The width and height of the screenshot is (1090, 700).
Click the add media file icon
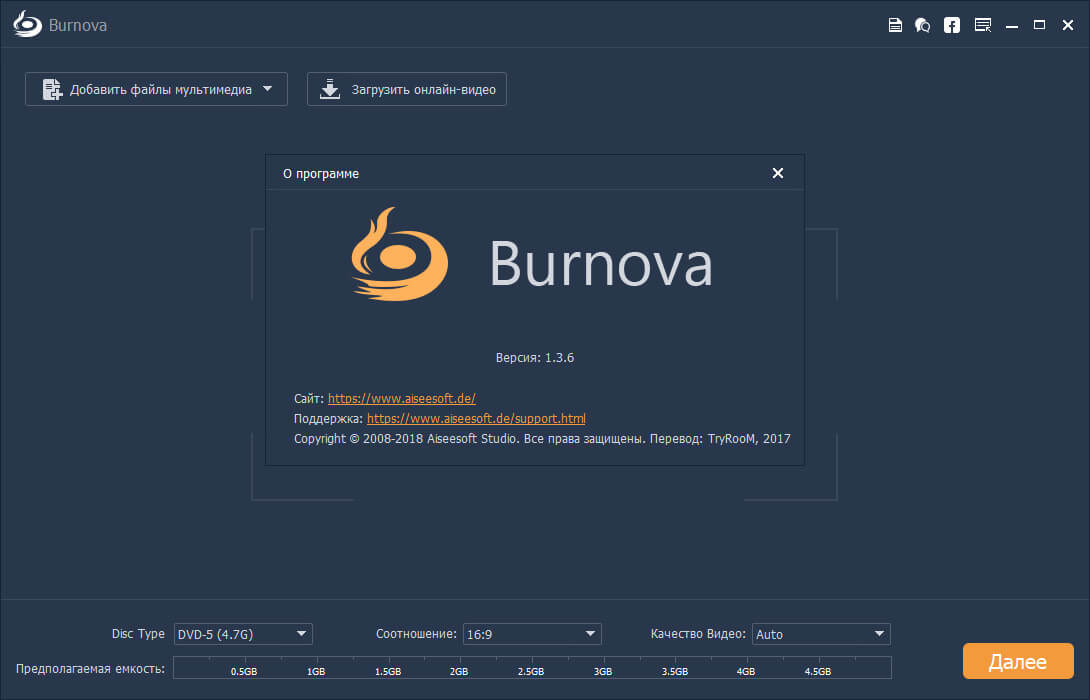pyautogui.click(x=52, y=89)
